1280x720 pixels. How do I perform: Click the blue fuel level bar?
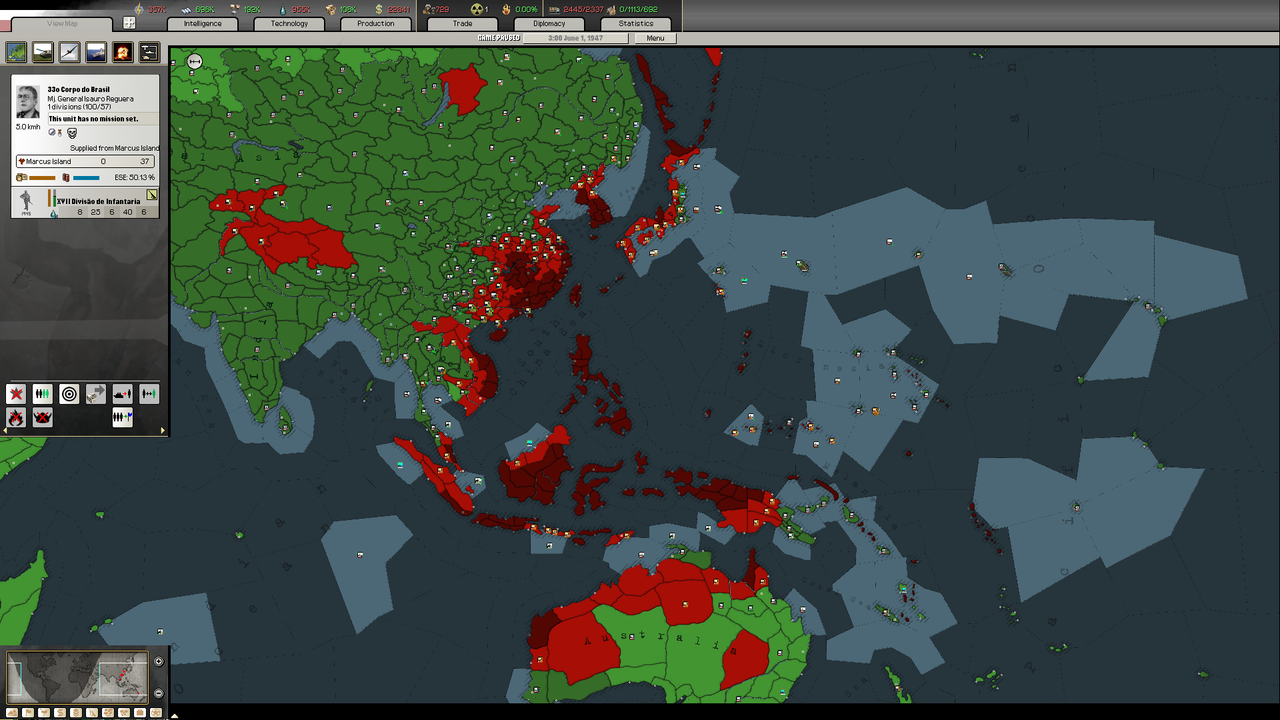pyautogui.click(x=86, y=178)
